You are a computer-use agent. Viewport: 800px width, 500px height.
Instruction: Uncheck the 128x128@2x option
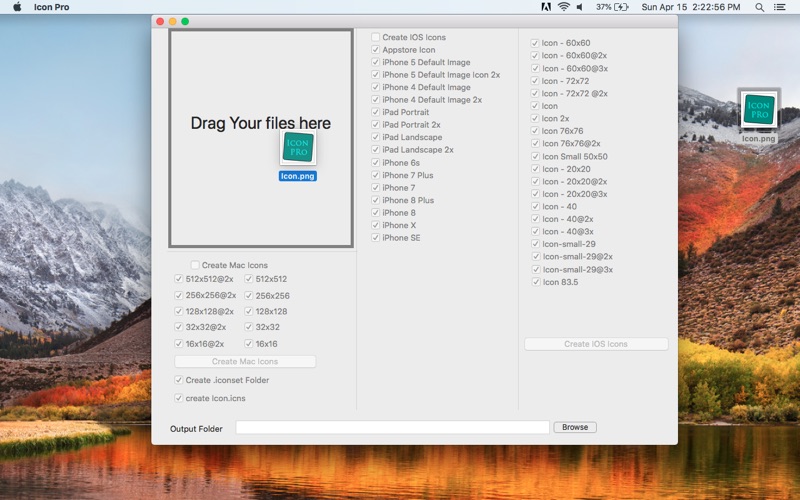(179, 311)
